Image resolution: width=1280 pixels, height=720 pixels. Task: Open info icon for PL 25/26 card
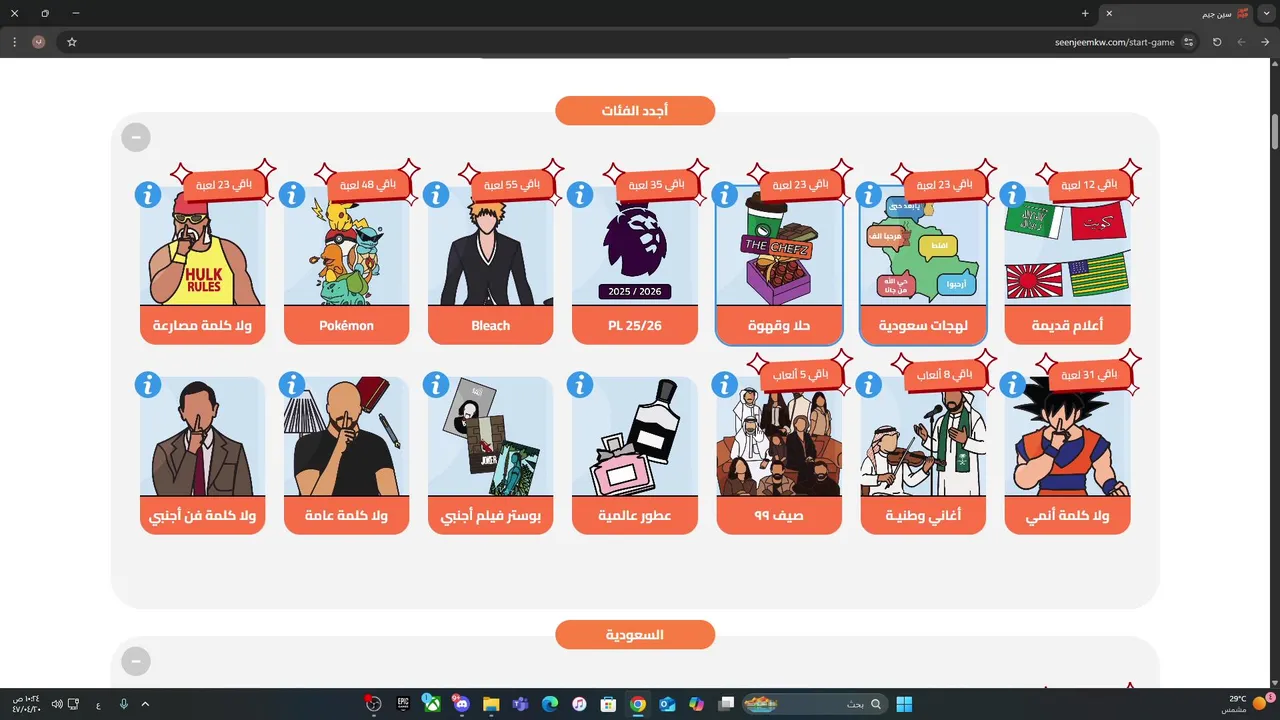[x=580, y=195]
